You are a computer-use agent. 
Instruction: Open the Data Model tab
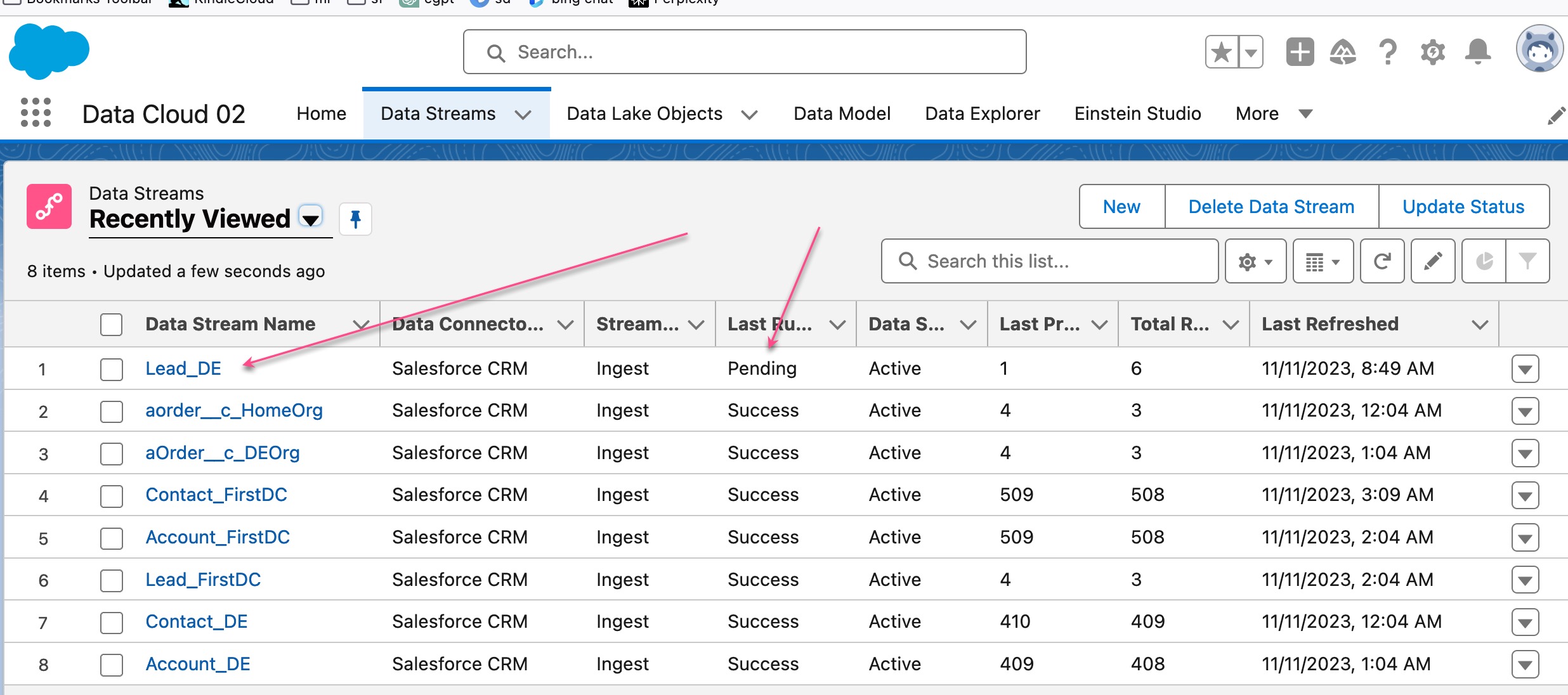coord(842,114)
